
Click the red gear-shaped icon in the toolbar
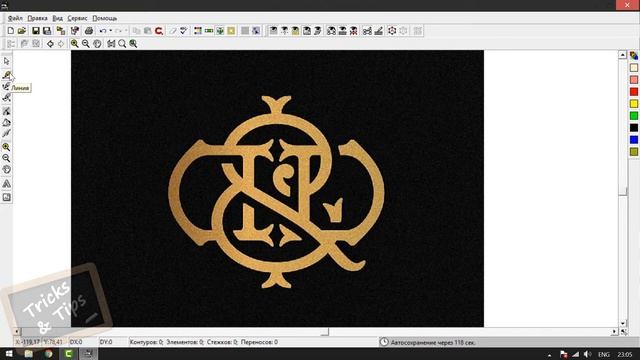pos(392,31)
